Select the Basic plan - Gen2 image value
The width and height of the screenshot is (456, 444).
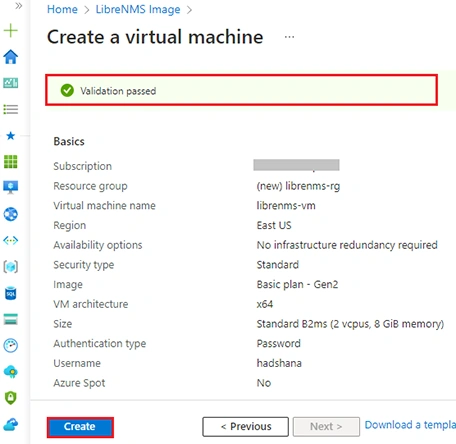coord(297,284)
